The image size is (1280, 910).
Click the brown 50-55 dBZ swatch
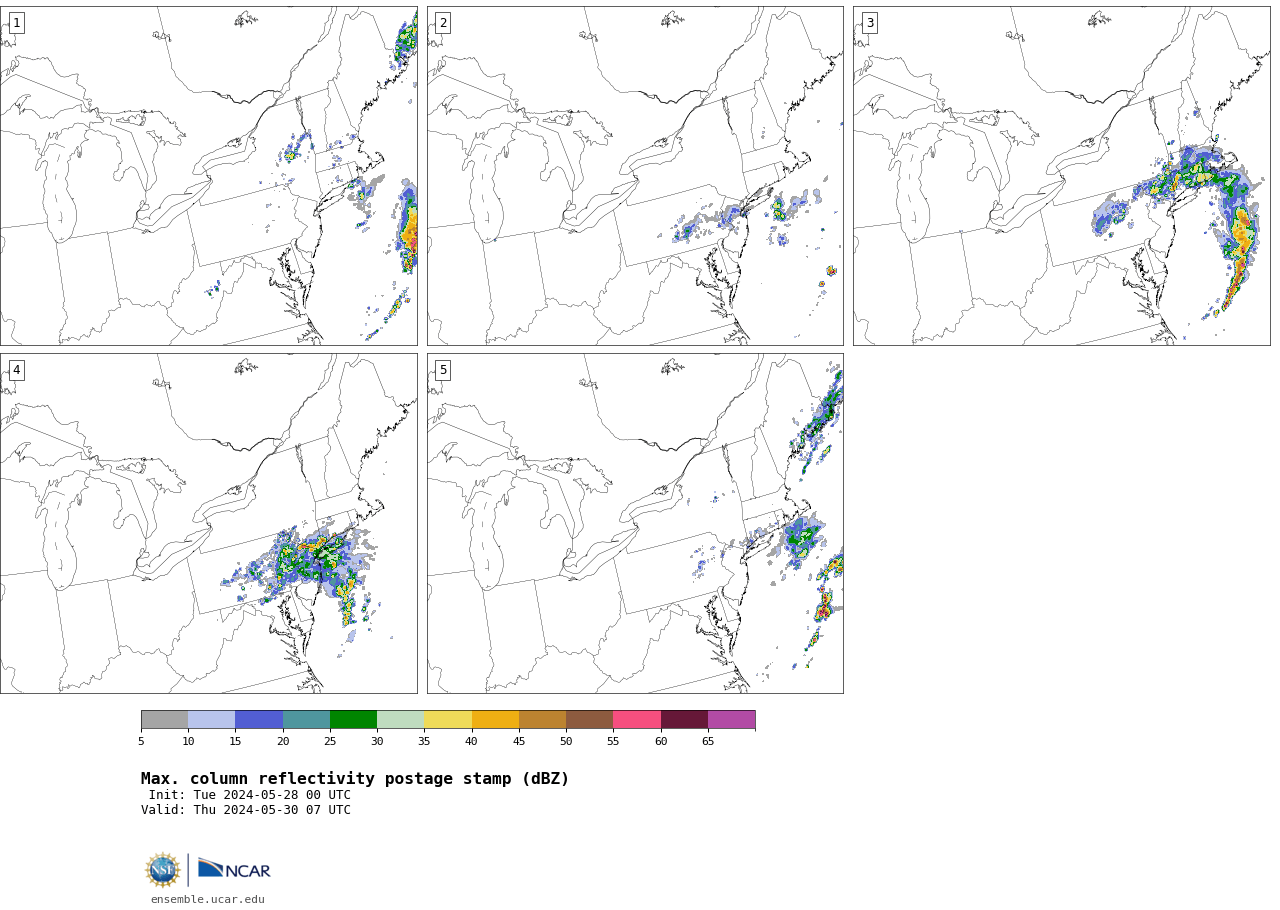click(589, 720)
